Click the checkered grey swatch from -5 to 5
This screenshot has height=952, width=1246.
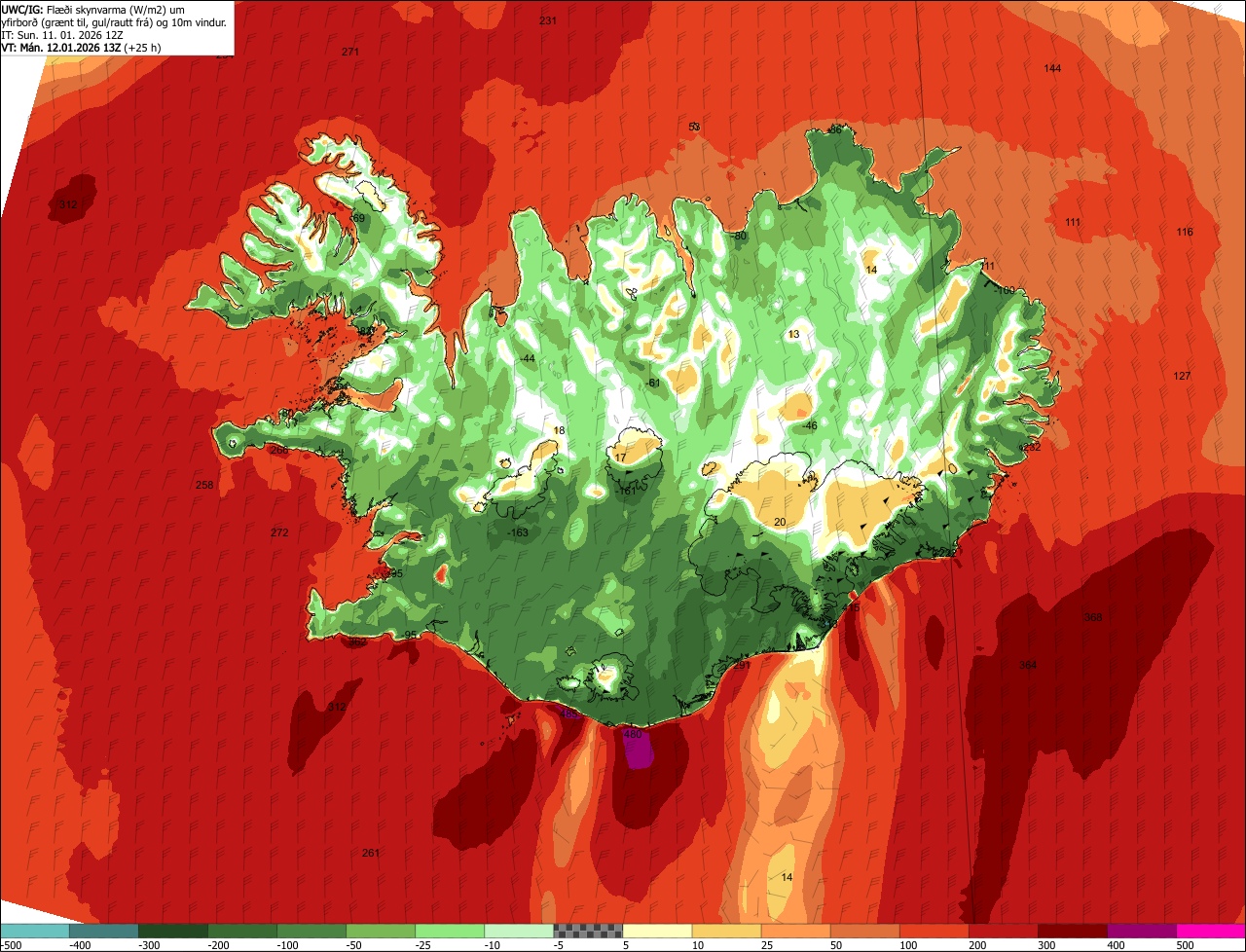click(x=588, y=931)
